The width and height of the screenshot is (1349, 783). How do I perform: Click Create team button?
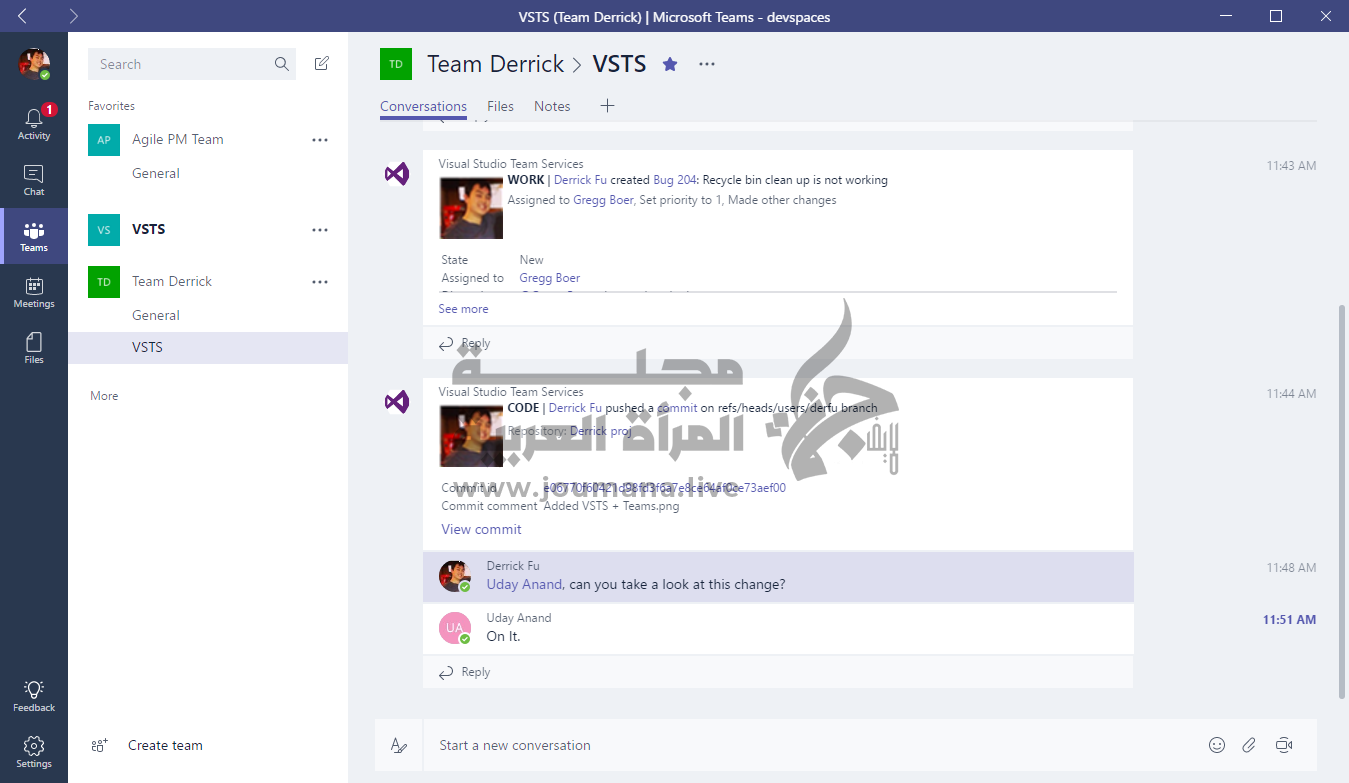(165, 745)
